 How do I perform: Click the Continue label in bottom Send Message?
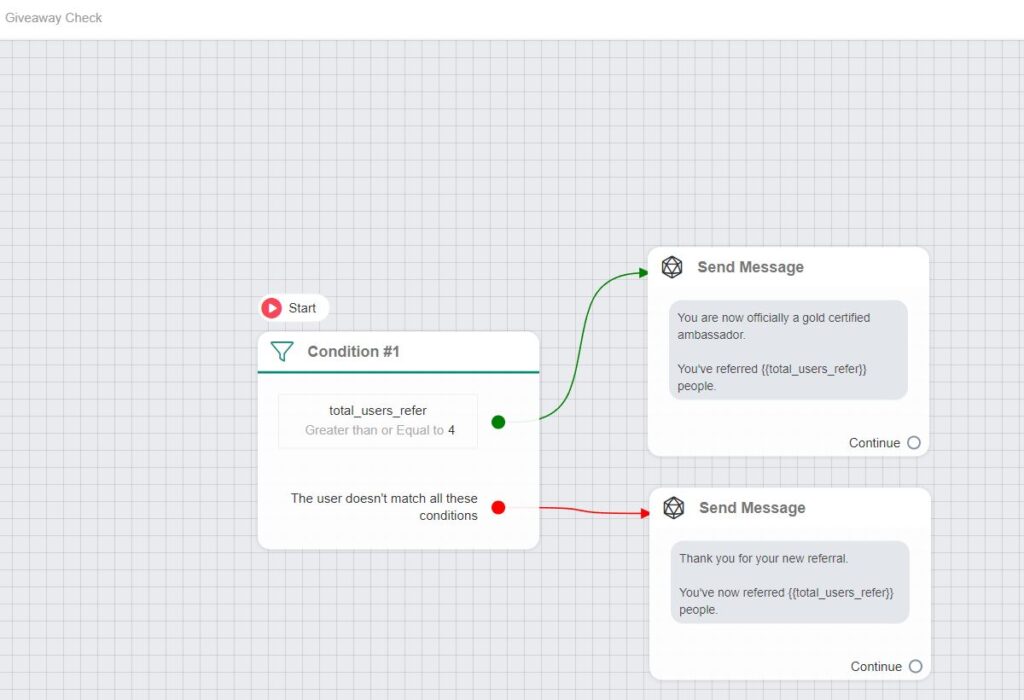[x=876, y=666]
